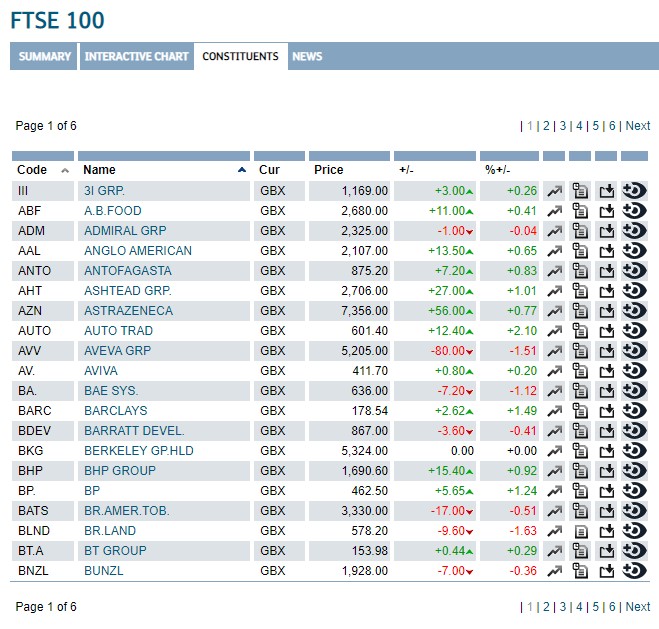Click the Price column header
The width and height of the screenshot is (659, 629).
[x=329, y=170]
